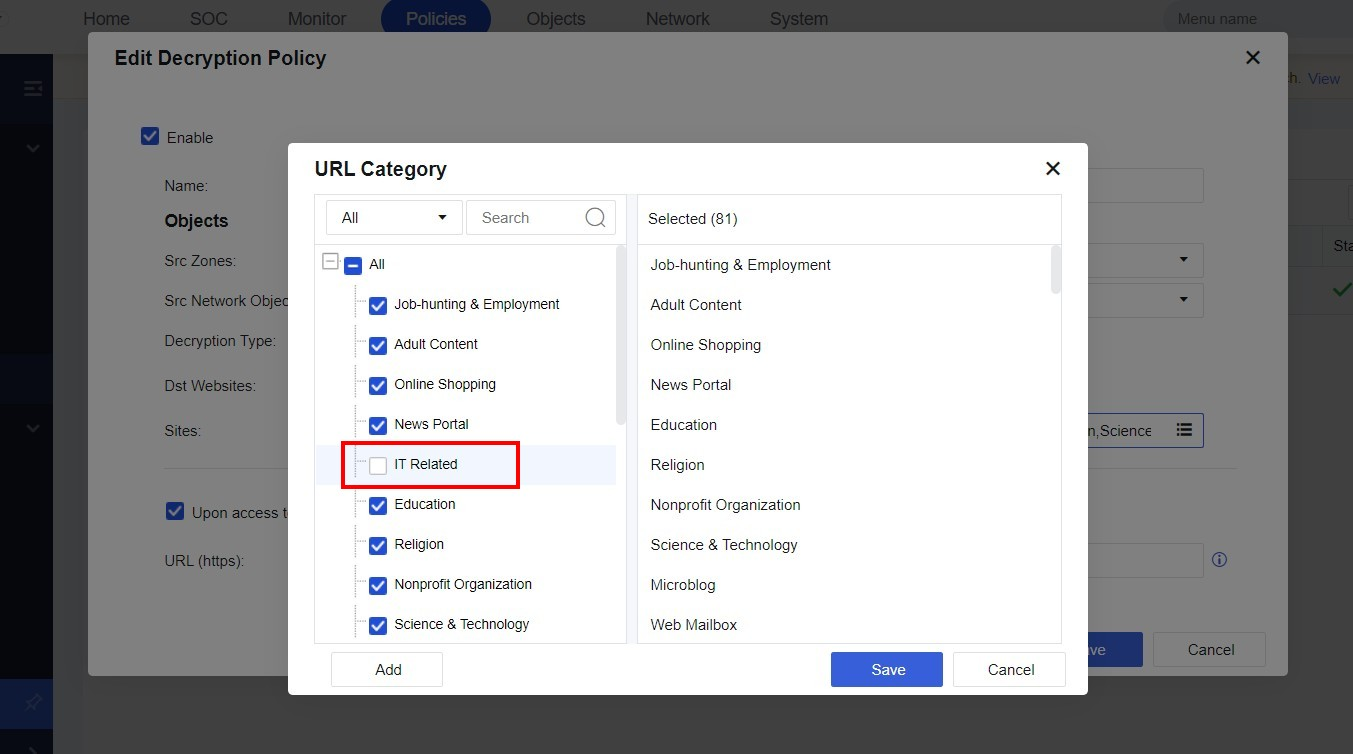Select Microblog in Selected list
Image resolution: width=1353 pixels, height=754 pixels.
point(683,585)
